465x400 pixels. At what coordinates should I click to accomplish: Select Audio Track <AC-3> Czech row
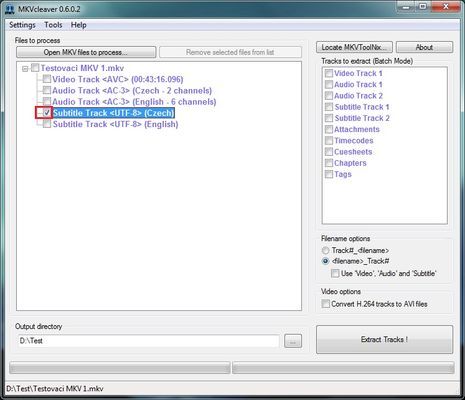[x=132, y=91]
